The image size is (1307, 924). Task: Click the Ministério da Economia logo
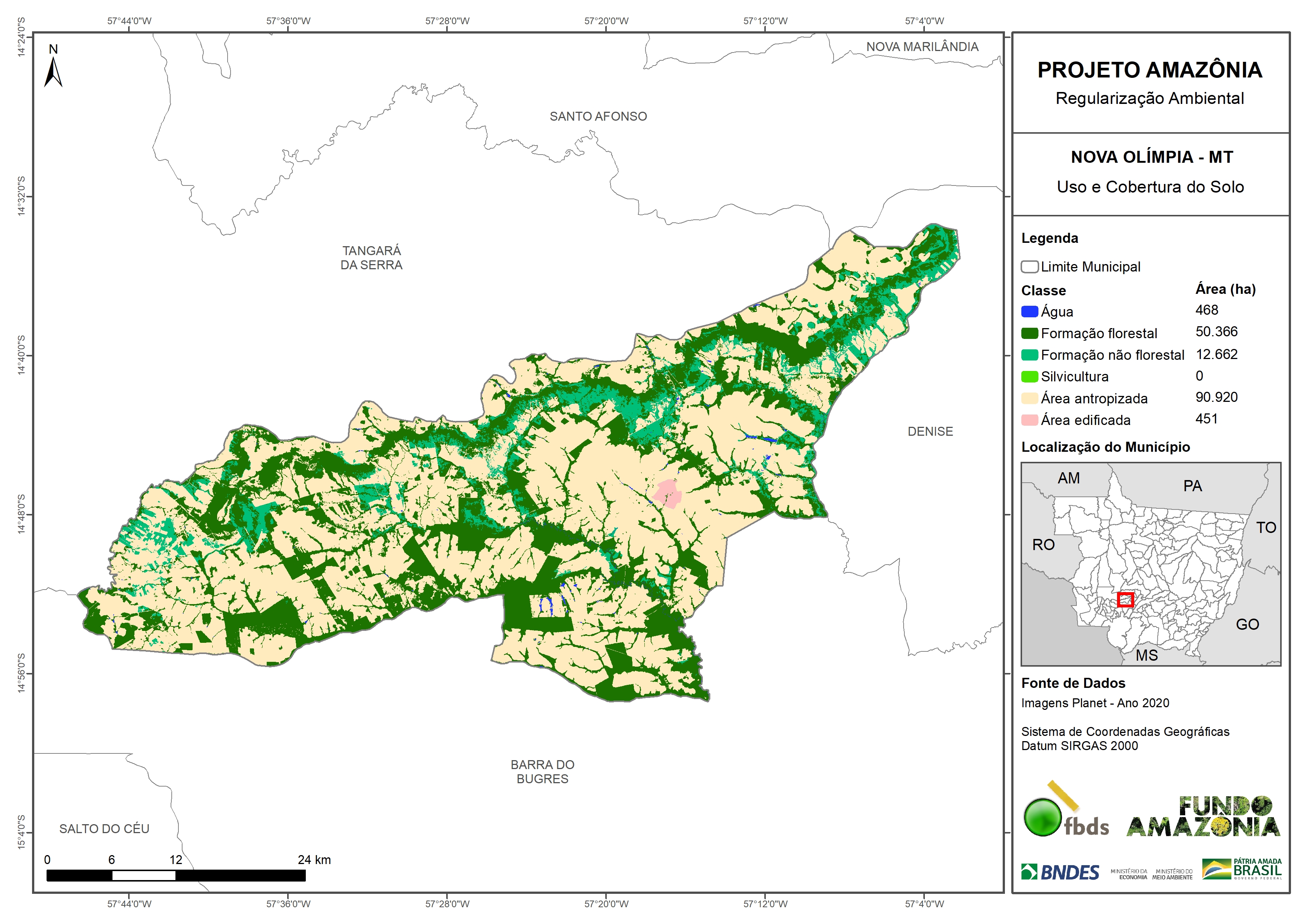coord(1129,874)
